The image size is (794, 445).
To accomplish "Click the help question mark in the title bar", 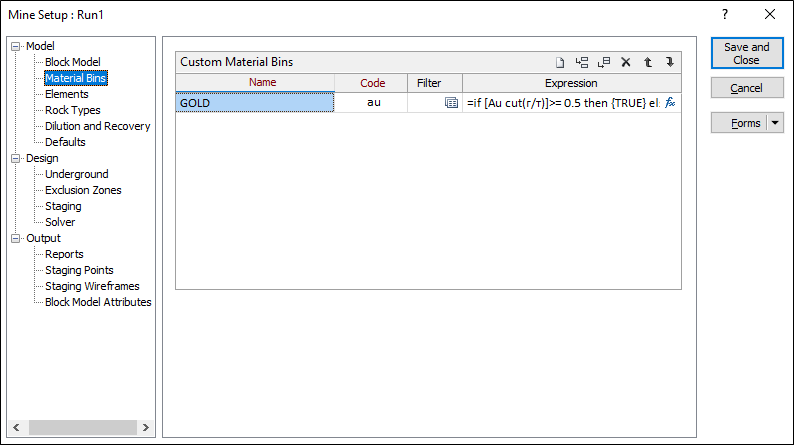I will tap(725, 14).
